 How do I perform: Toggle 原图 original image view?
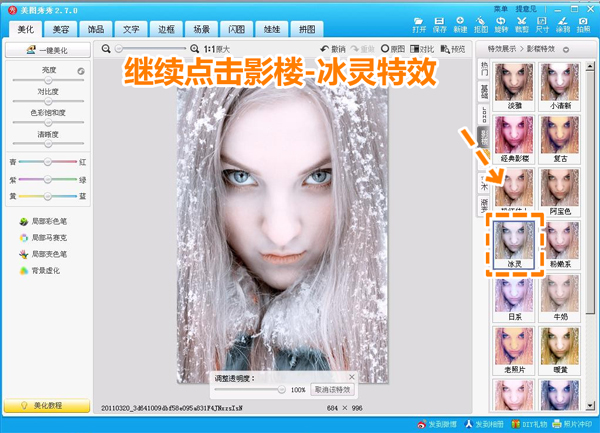point(391,48)
